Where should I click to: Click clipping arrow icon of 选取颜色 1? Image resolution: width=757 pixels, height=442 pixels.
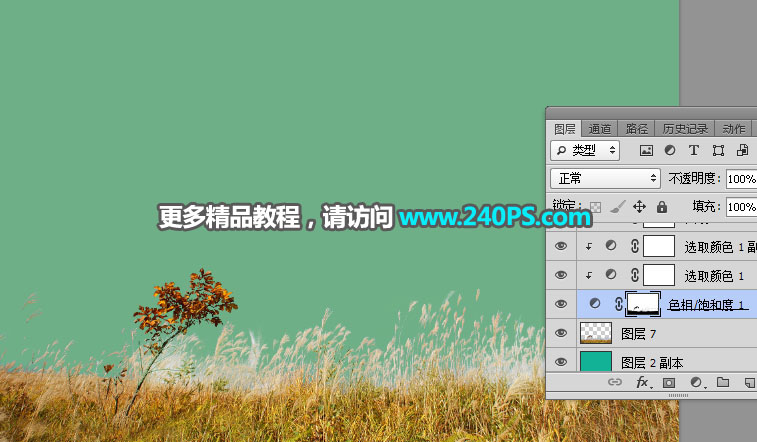tap(589, 275)
